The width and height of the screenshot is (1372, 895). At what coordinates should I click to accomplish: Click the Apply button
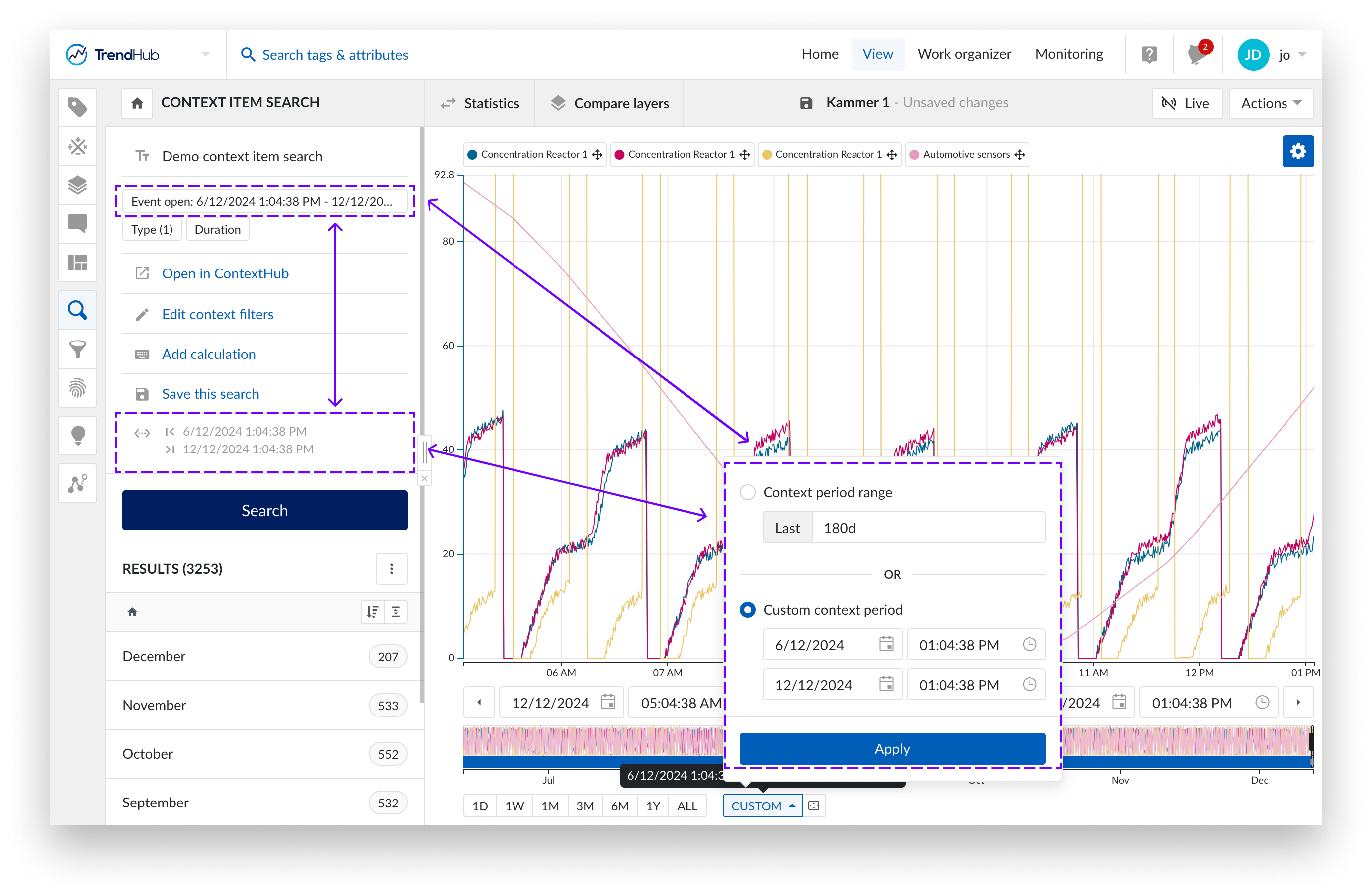[892, 748]
